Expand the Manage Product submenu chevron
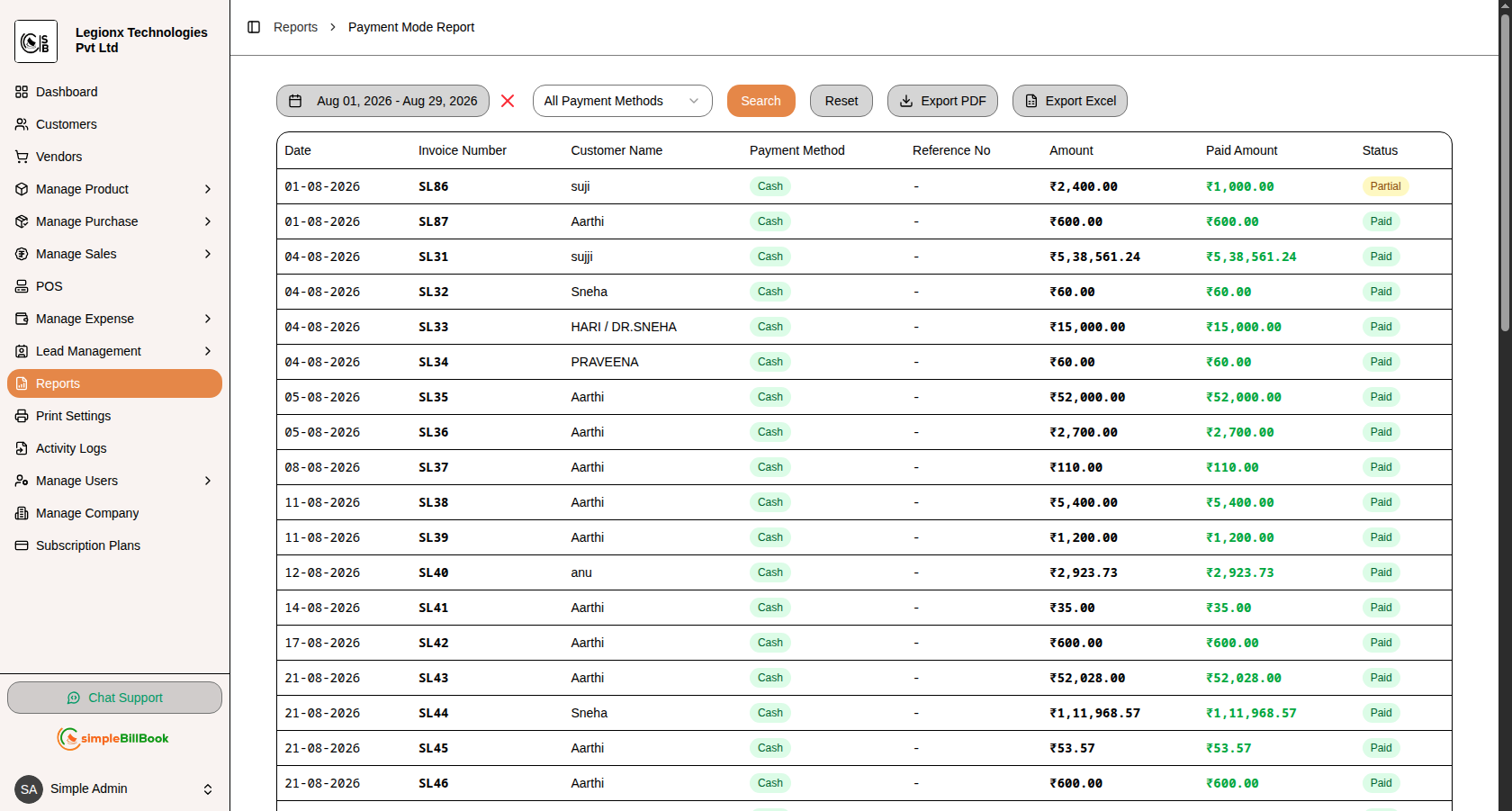Viewport: 1512px width, 811px height. coord(208,189)
